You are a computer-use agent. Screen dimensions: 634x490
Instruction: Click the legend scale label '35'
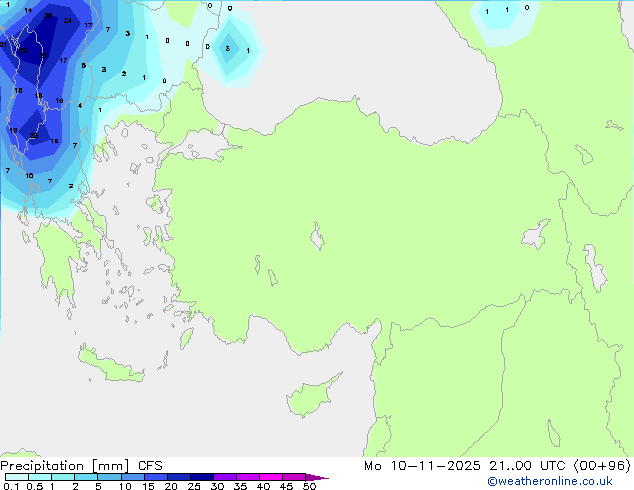tap(240, 486)
